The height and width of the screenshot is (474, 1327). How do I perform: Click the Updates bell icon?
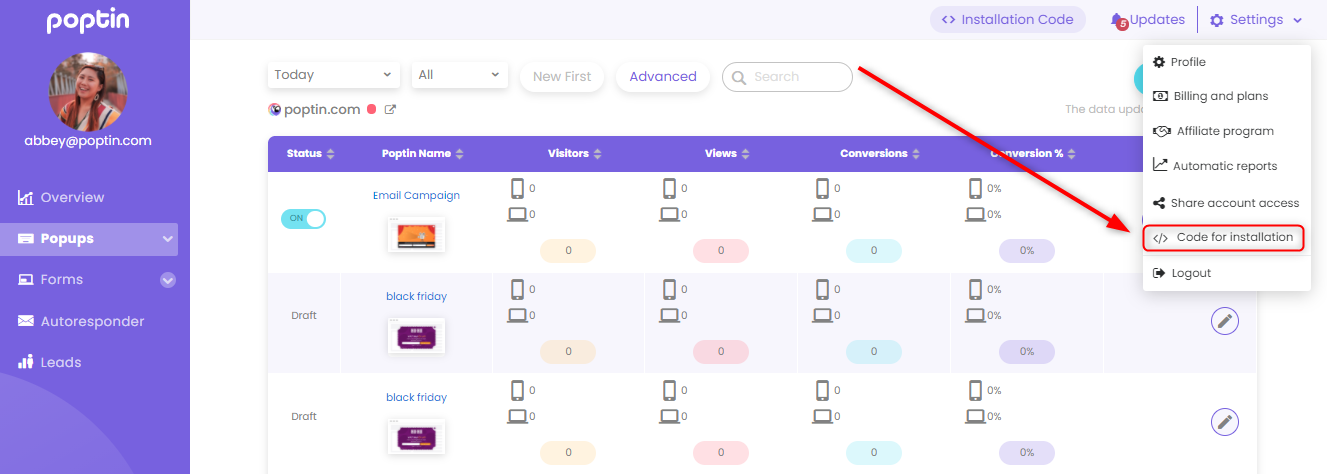click(1119, 20)
